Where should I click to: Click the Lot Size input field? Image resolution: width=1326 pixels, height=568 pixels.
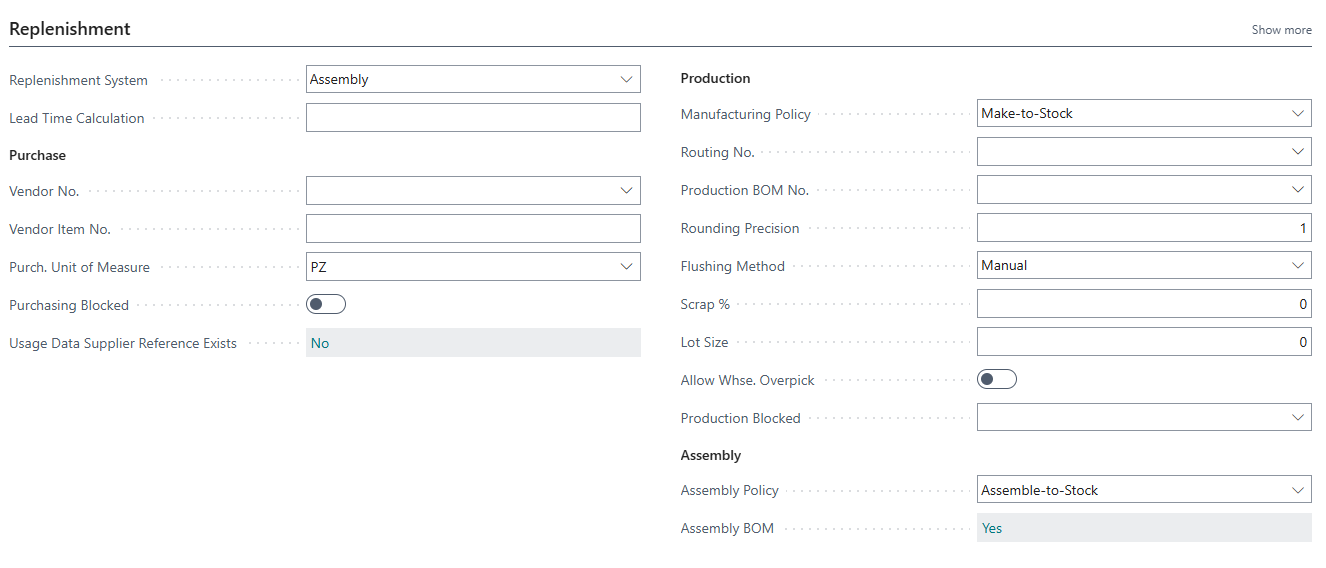pos(1143,342)
